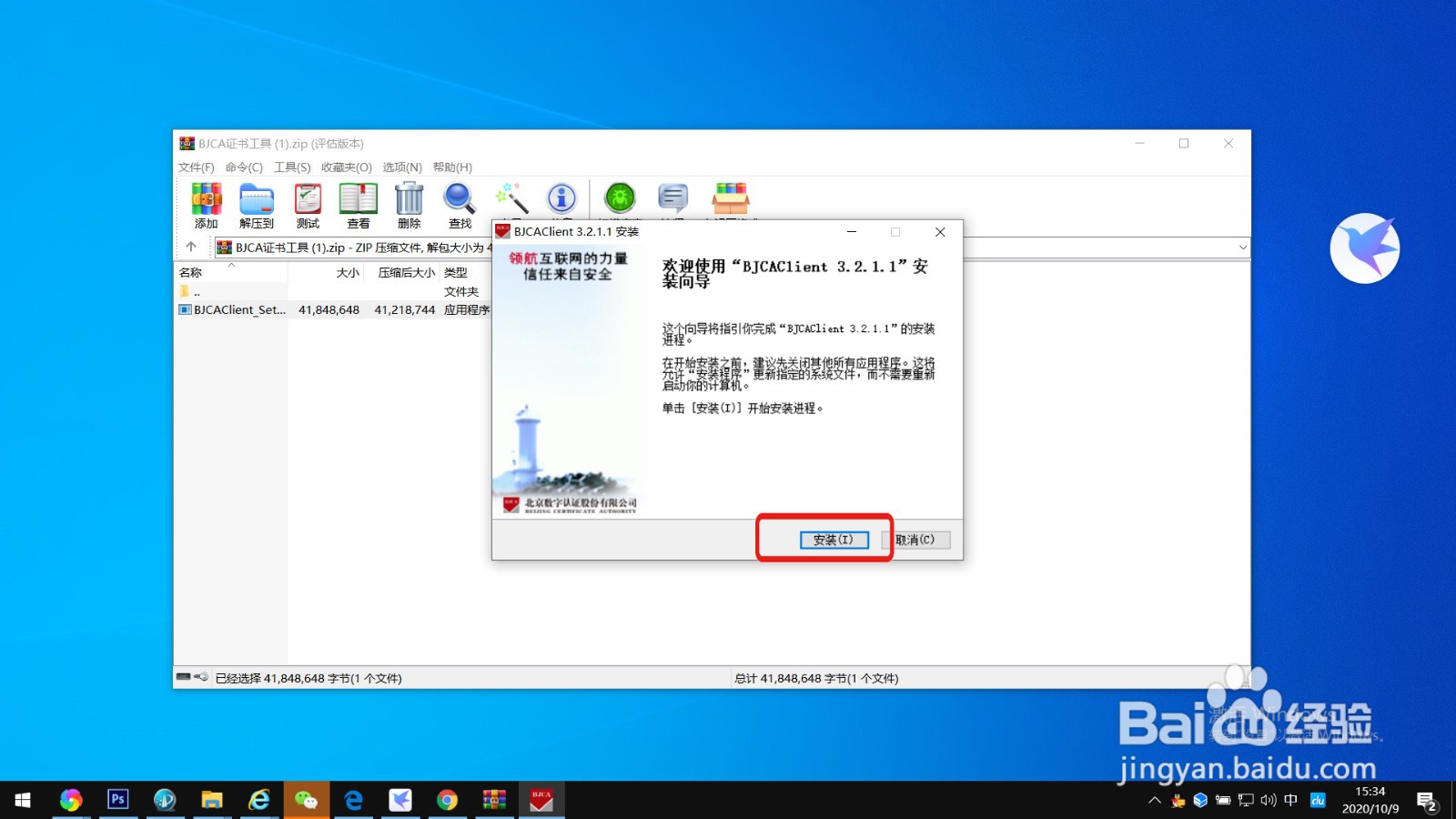The image size is (1456, 819).
Task: Open the Info toolbar icon
Action: pyautogui.click(x=561, y=198)
